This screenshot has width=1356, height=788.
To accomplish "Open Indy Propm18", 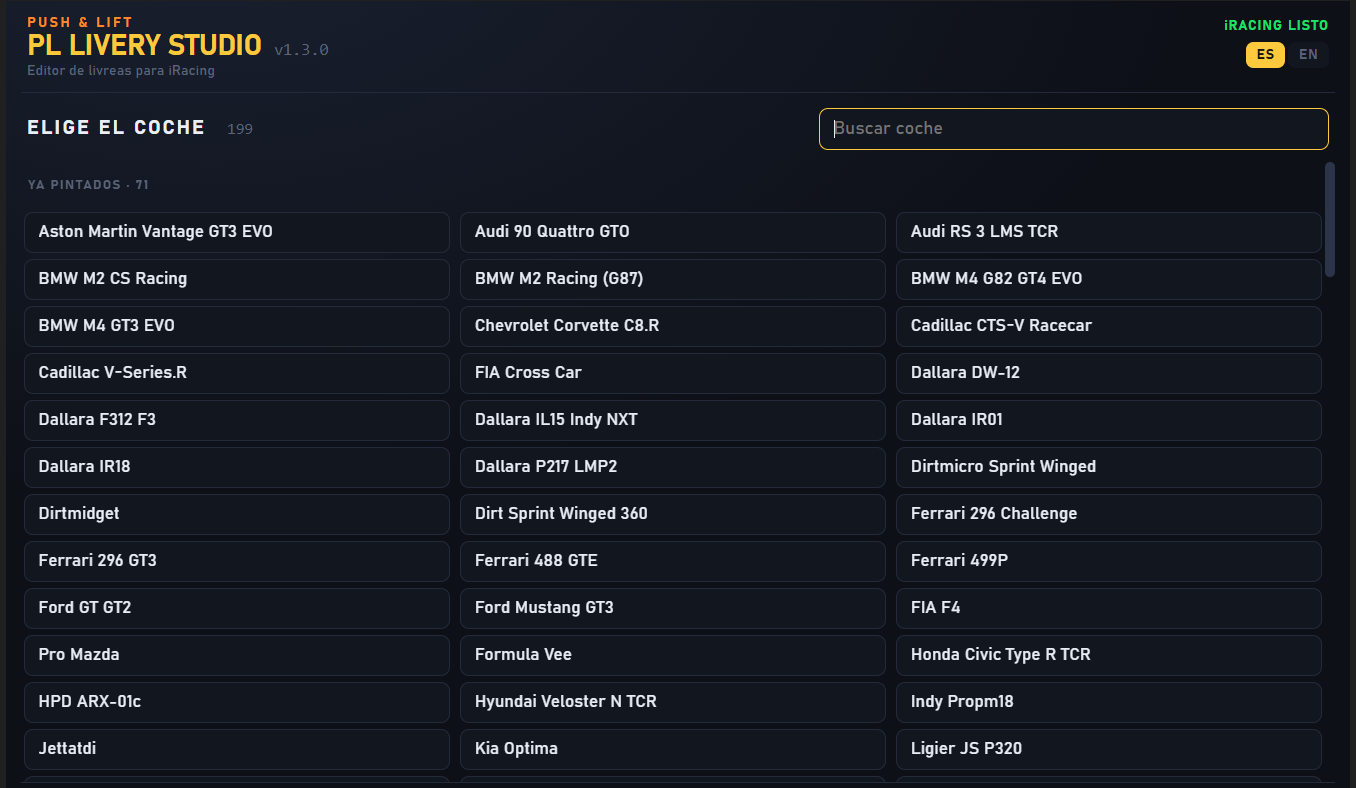I will point(1109,702).
